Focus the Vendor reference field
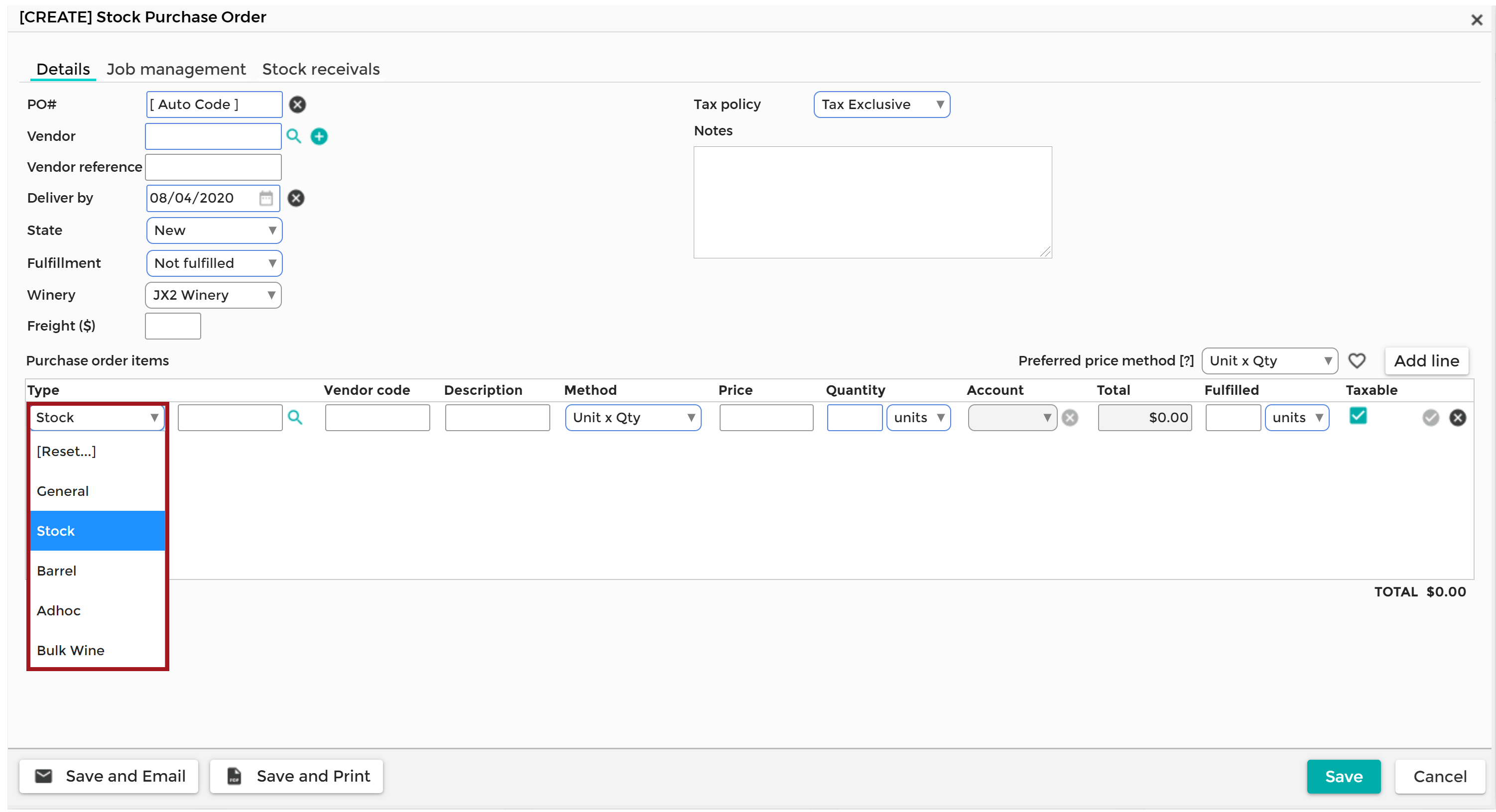This screenshot has width=1496, height=812. pyautogui.click(x=213, y=167)
